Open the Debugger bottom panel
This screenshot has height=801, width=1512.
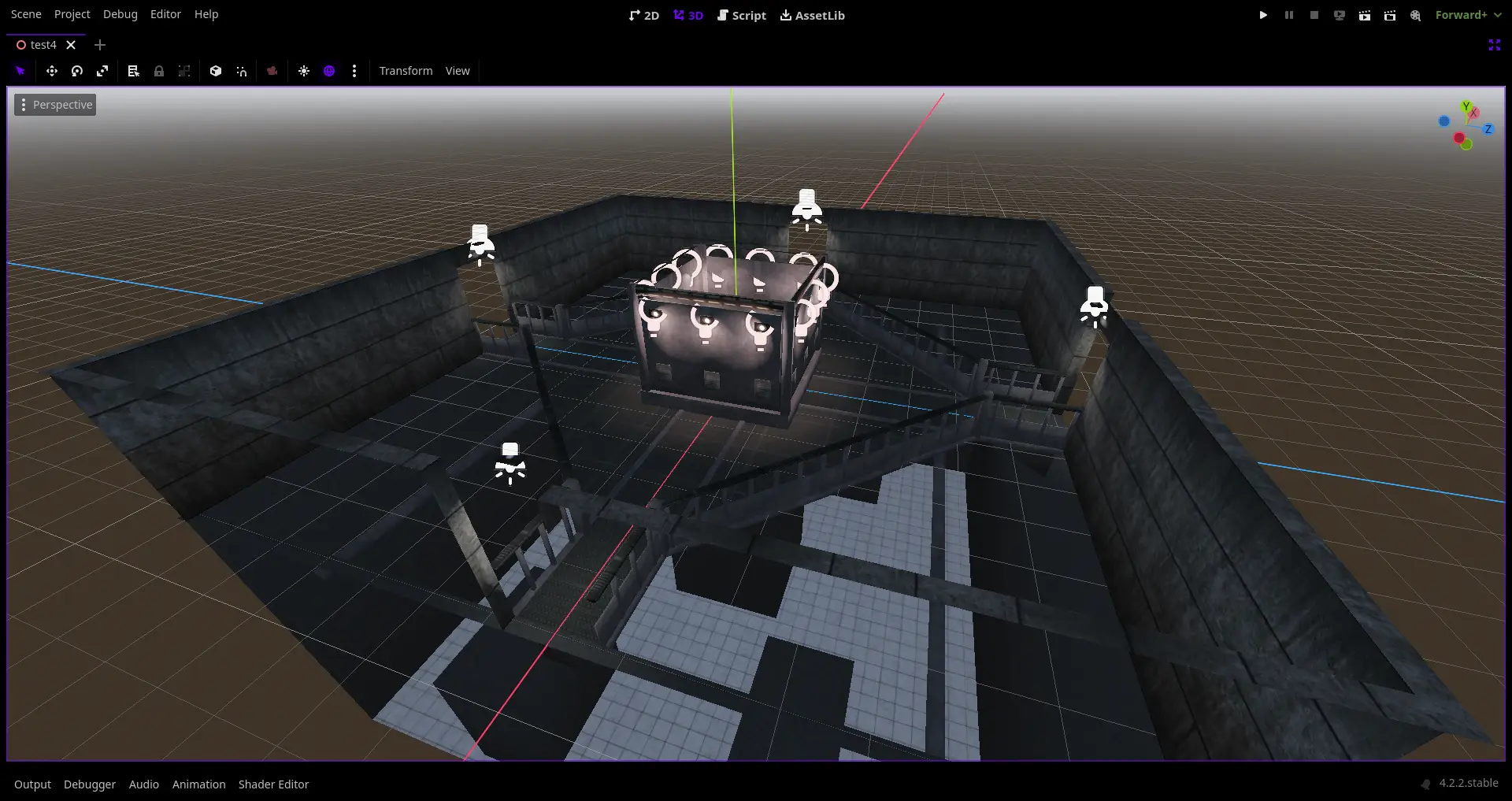point(90,784)
